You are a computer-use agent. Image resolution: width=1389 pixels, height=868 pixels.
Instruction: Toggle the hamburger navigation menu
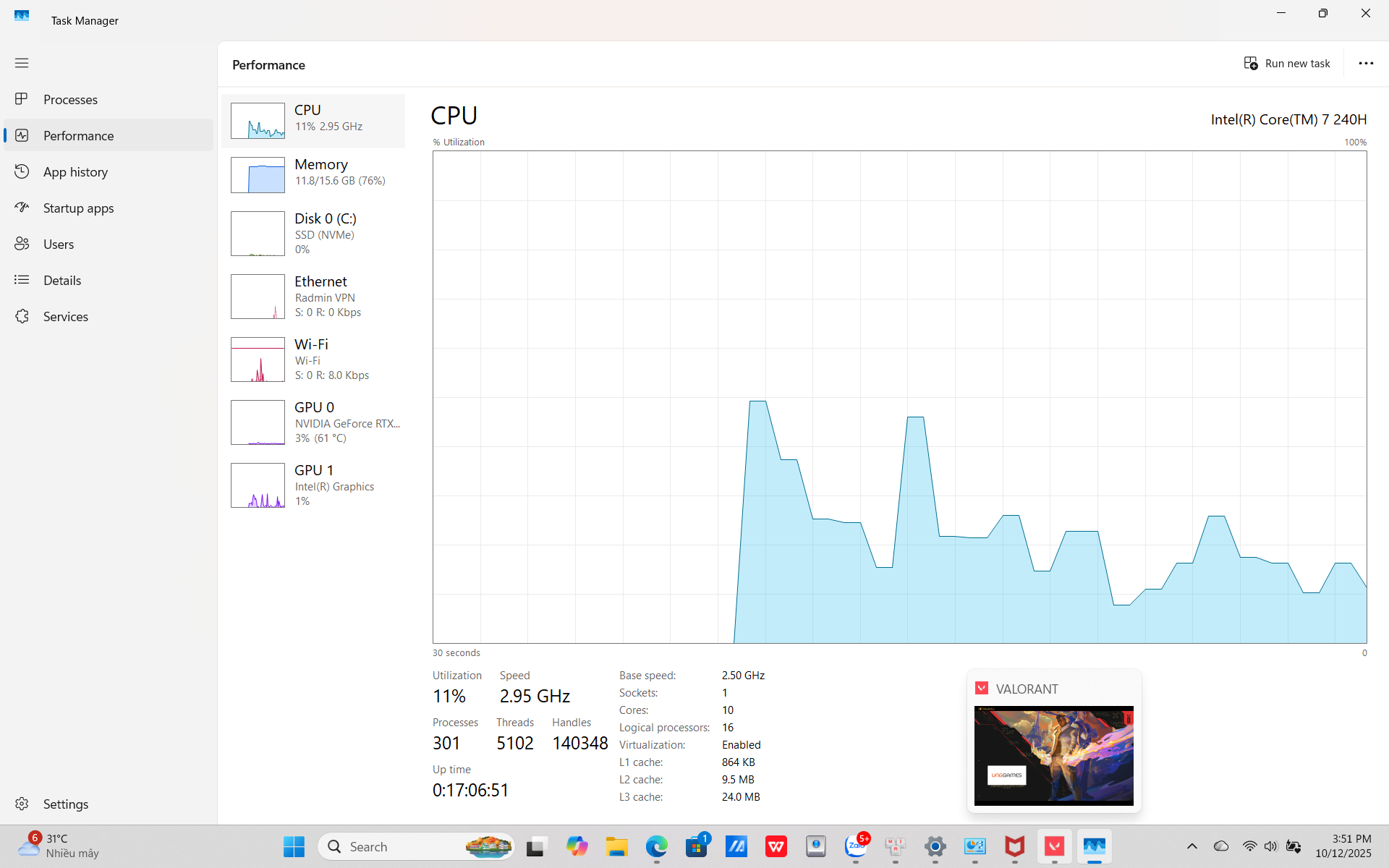click(22, 63)
